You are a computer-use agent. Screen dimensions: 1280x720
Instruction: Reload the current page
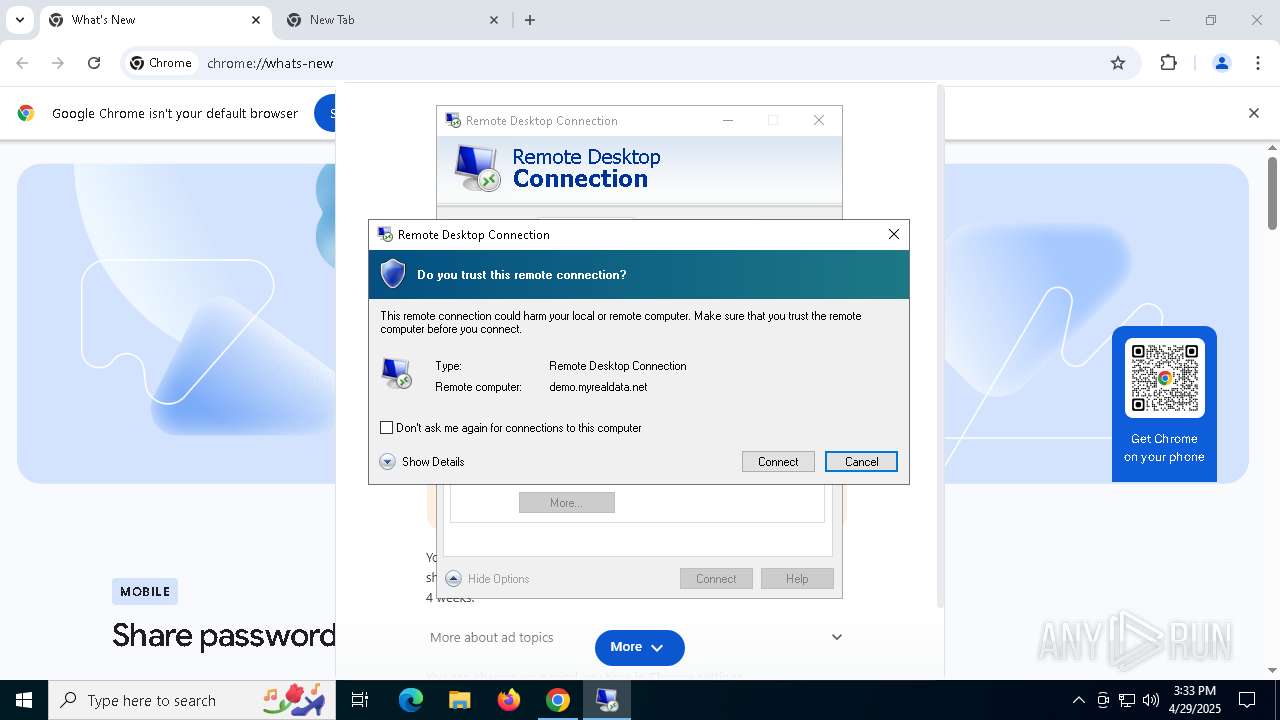coord(94,63)
